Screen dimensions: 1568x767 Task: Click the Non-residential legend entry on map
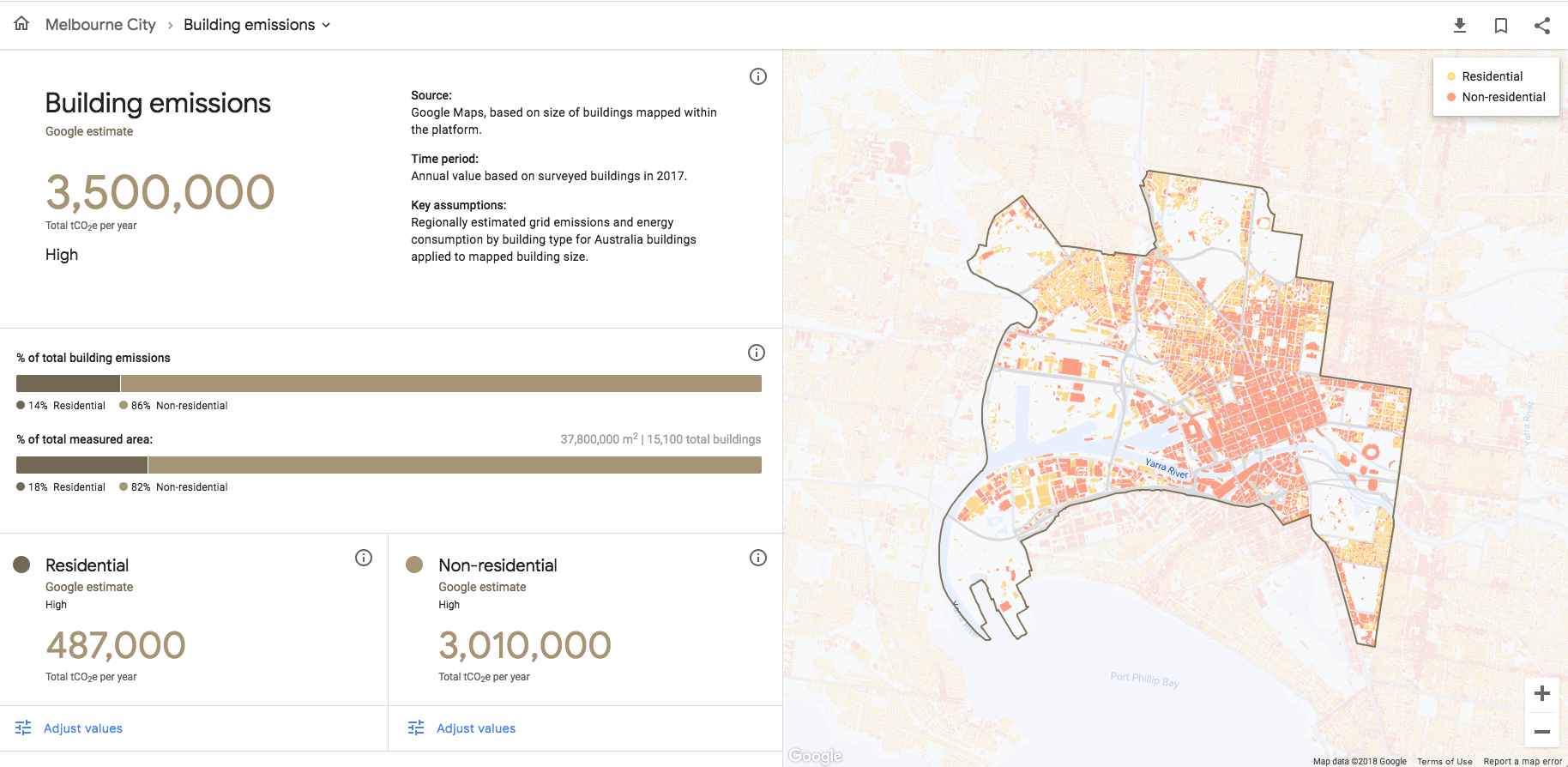click(1496, 97)
